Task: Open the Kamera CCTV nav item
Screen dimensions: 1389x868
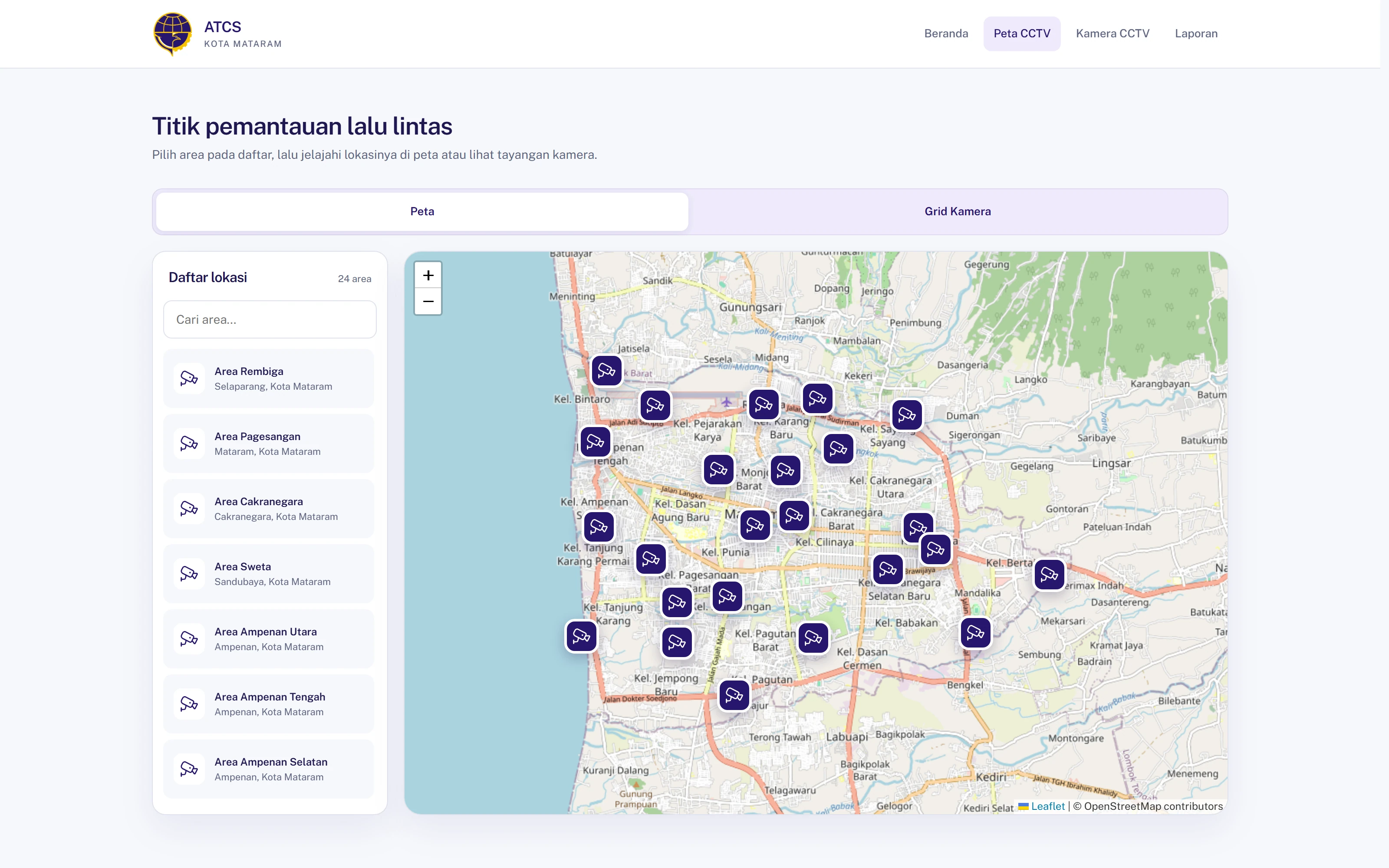Action: (x=1113, y=33)
